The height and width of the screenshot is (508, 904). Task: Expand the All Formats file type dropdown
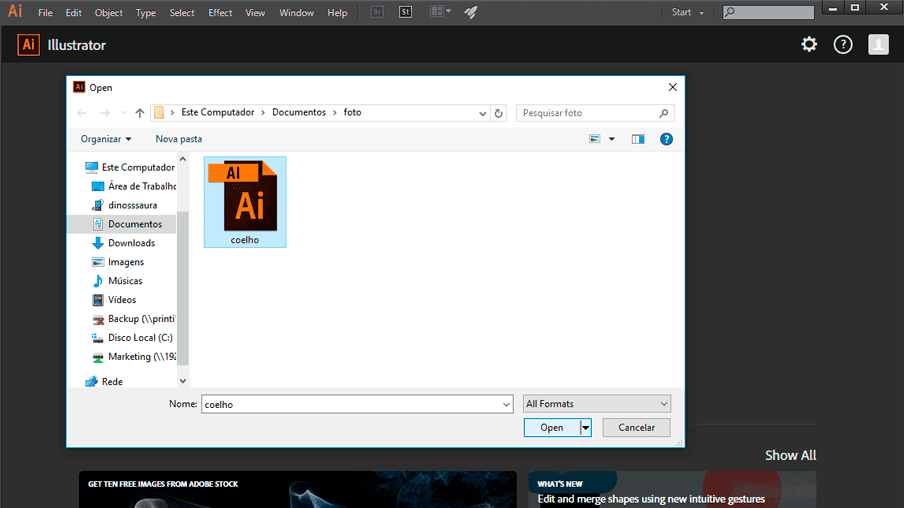coord(597,404)
